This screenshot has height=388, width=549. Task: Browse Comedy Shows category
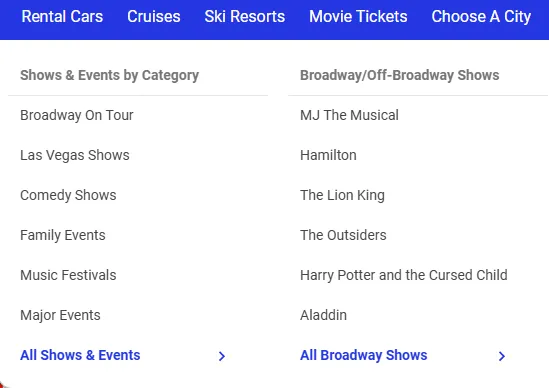coord(68,195)
